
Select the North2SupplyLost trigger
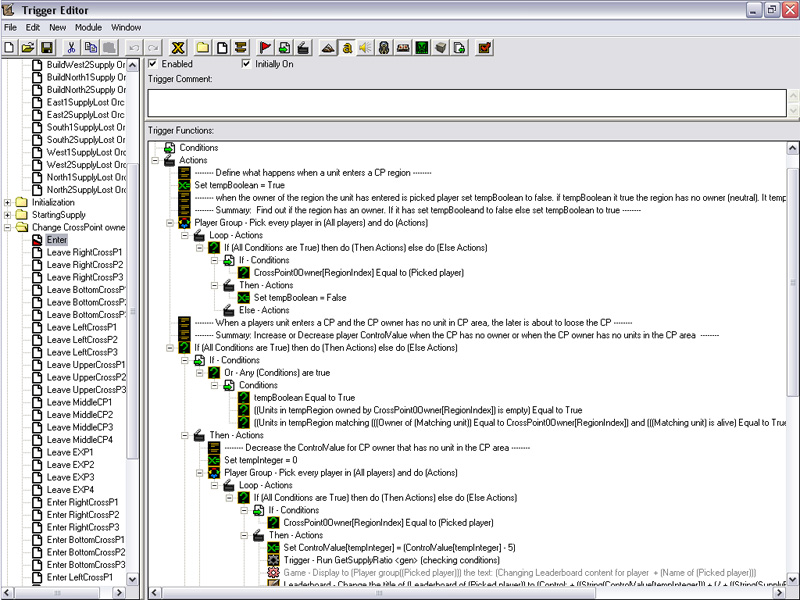[x=86, y=190]
